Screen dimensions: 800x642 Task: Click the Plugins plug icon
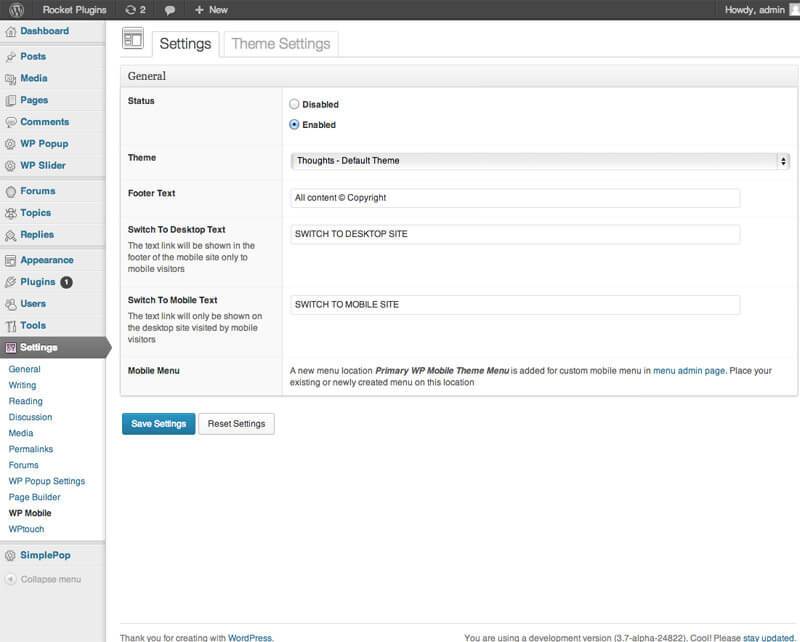pos(10,282)
